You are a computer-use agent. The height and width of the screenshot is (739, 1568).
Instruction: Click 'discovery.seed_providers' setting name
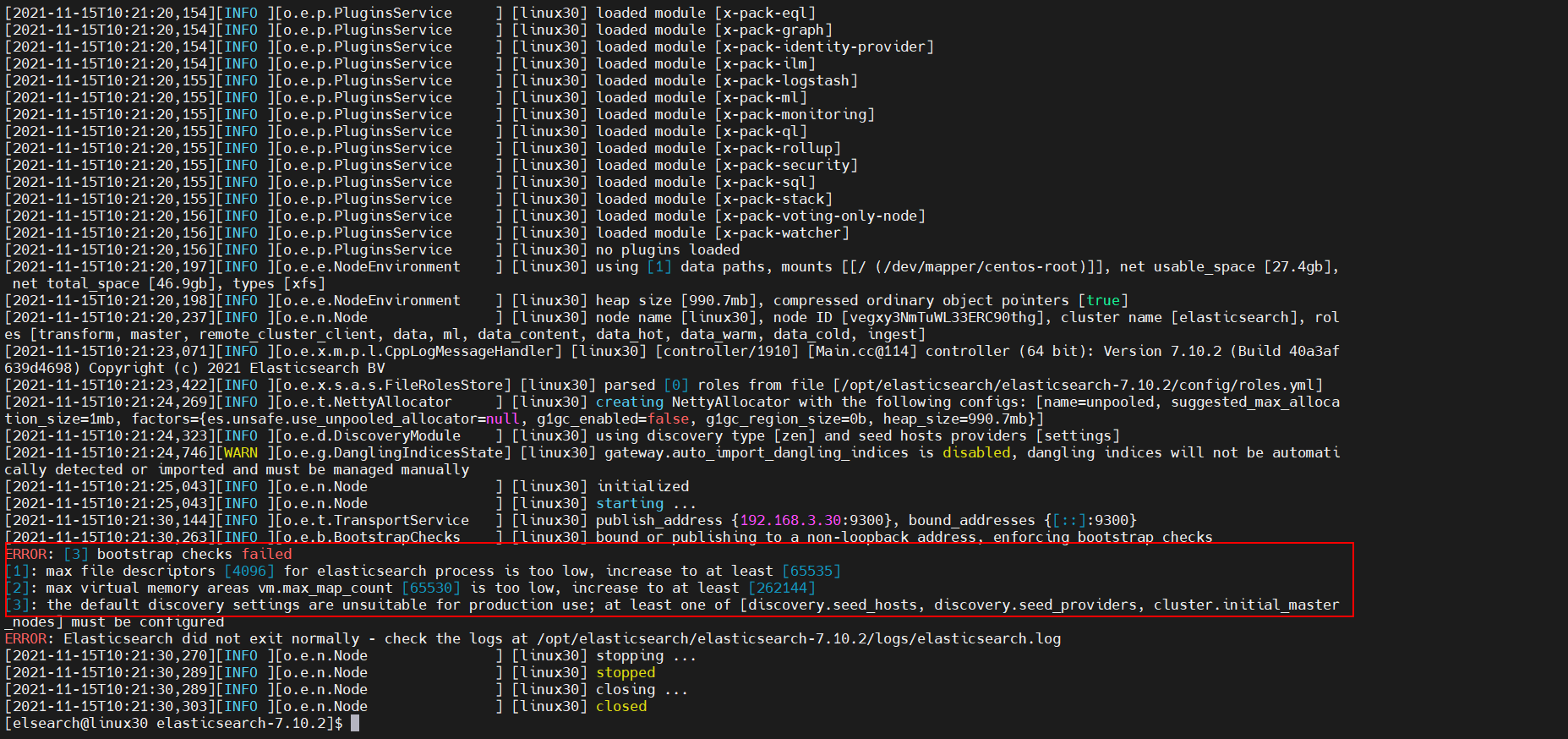pyautogui.click(x=1035, y=605)
